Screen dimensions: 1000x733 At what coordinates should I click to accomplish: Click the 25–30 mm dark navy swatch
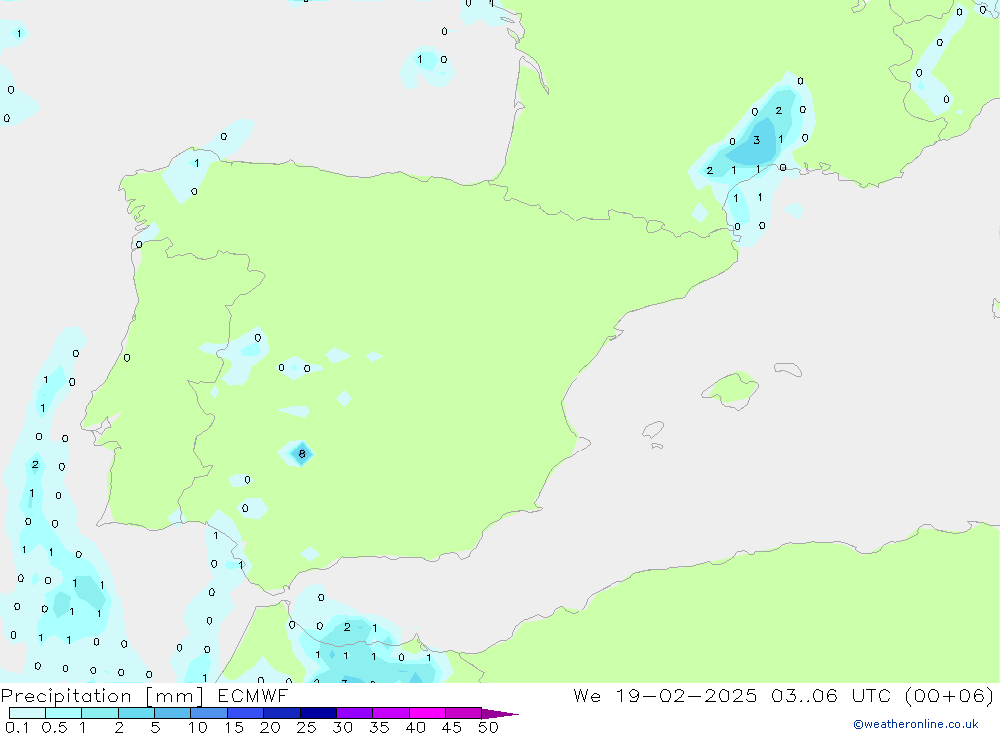tap(318, 713)
